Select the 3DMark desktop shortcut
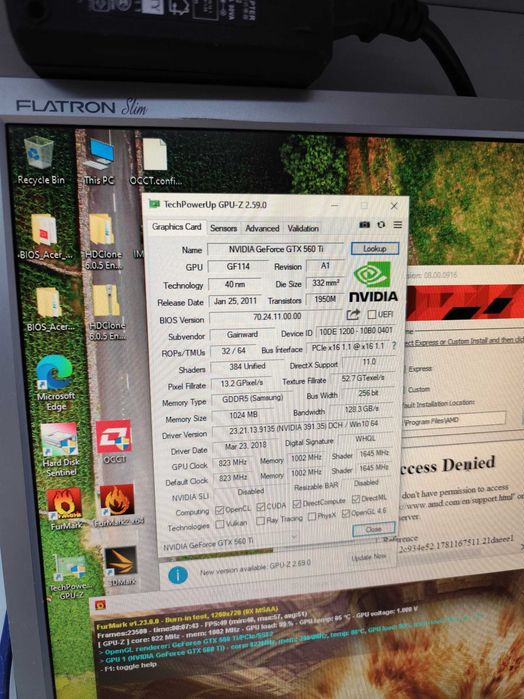 coord(120,566)
